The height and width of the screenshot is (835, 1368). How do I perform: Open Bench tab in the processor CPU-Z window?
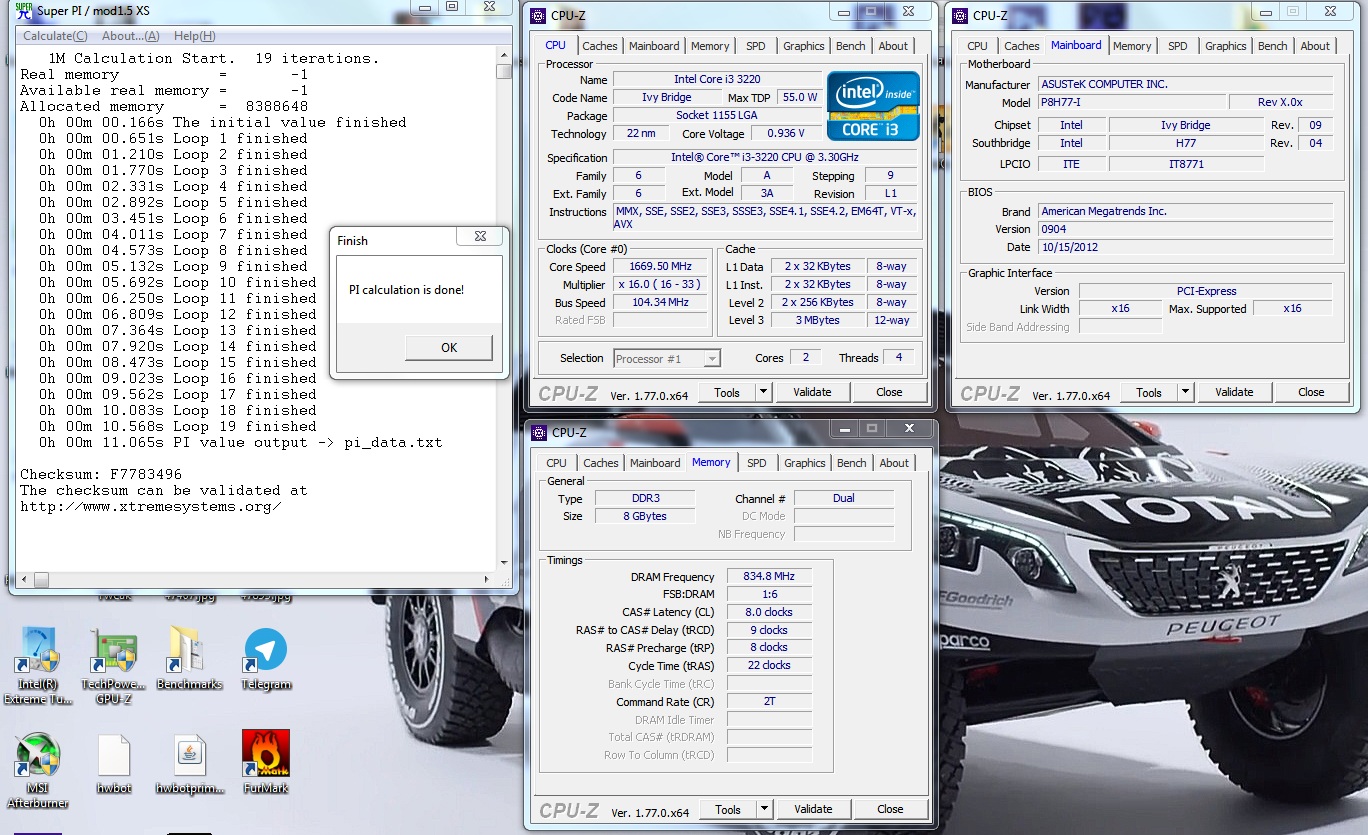pyautogui.click(x=851, y=46)
